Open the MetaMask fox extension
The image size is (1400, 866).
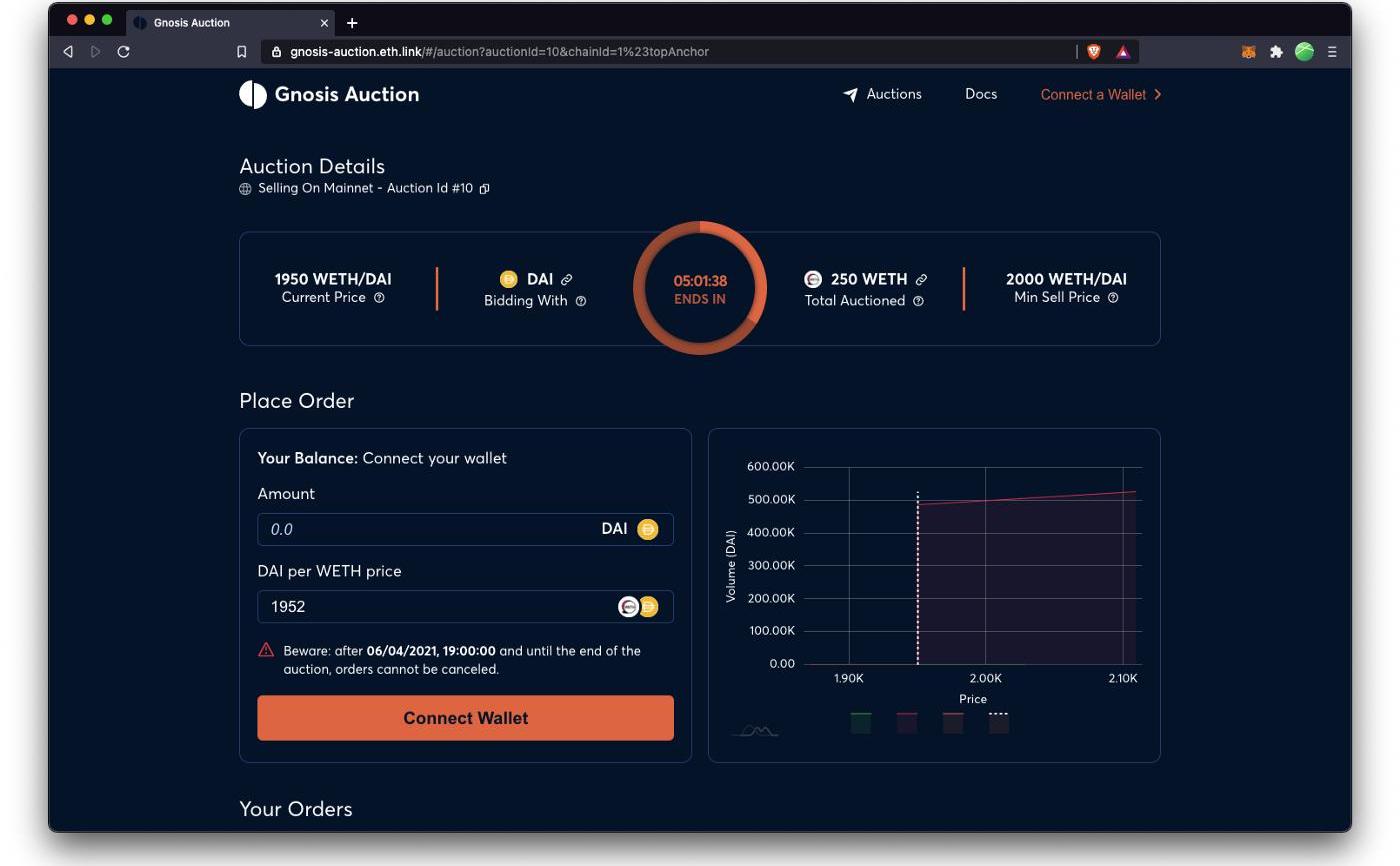pos(1248,52)
